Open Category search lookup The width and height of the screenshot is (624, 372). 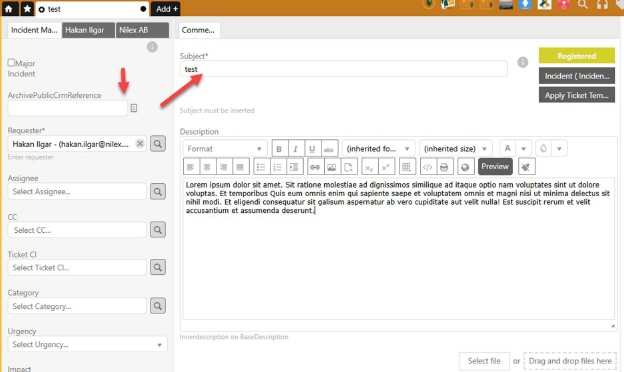pos(158,306)
